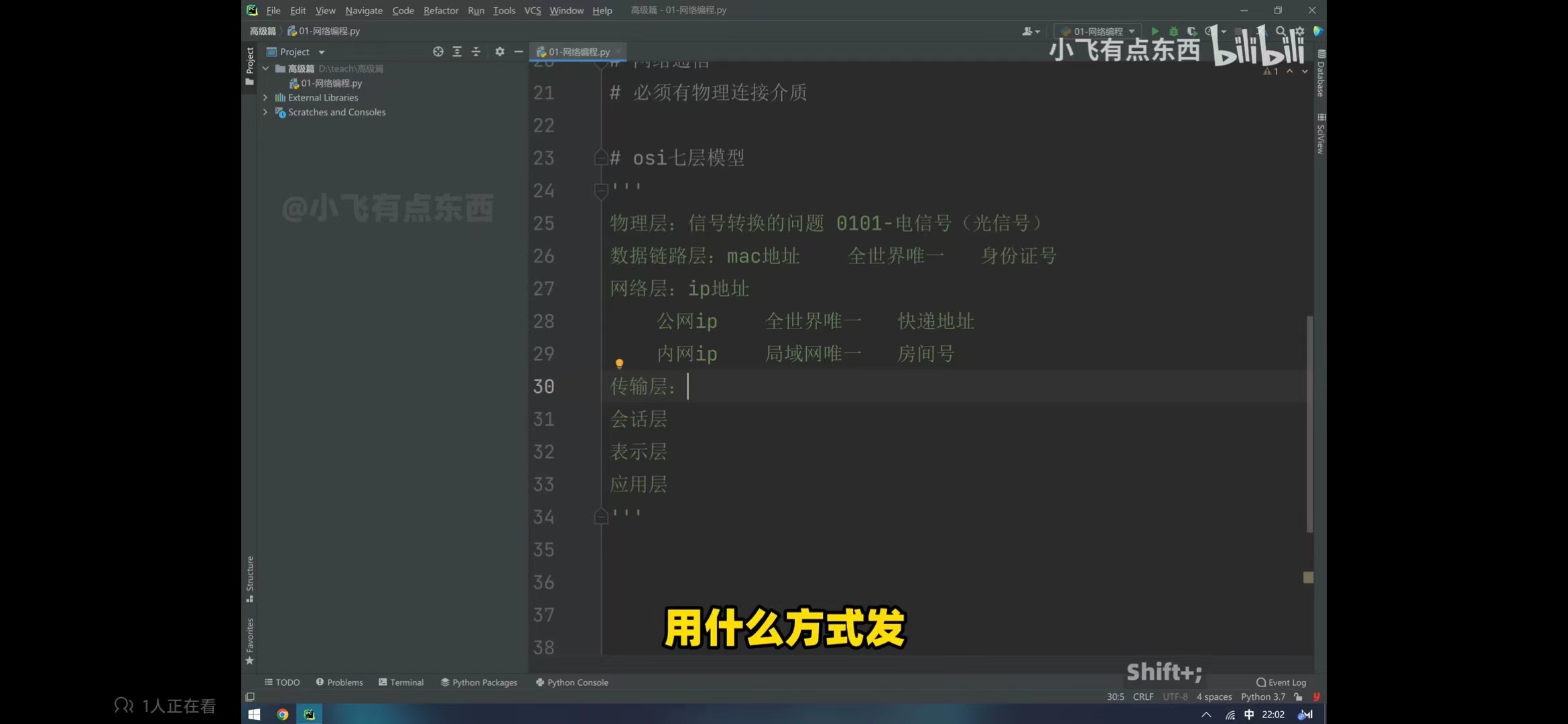This screenshot has width=1568, height=724.
Task: Expand Scratches and Consoles node
Action: 265,113
